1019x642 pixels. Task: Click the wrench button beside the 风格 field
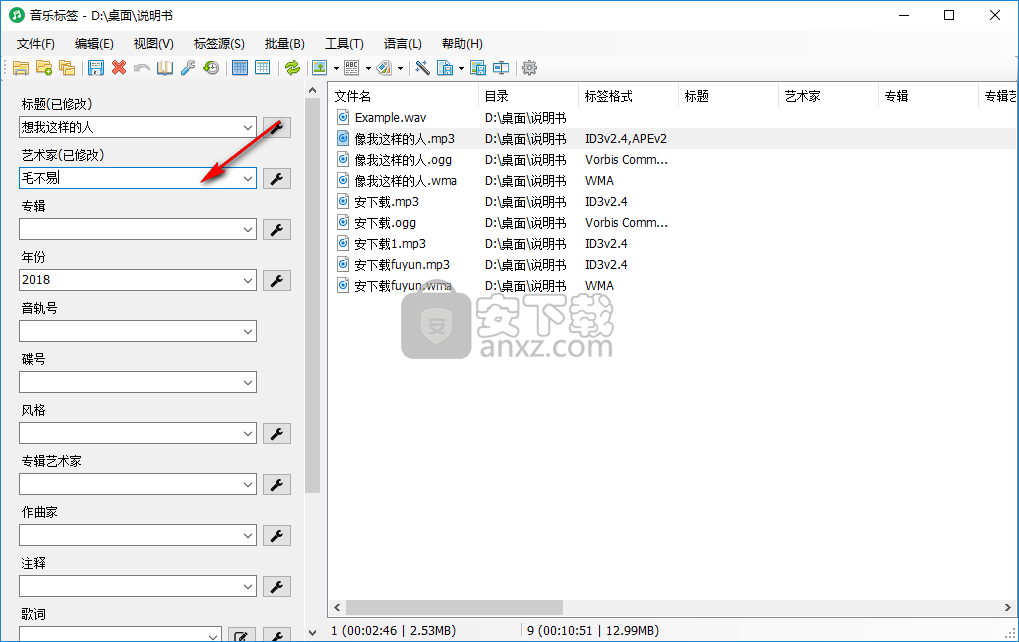click(x=277, y=433)
